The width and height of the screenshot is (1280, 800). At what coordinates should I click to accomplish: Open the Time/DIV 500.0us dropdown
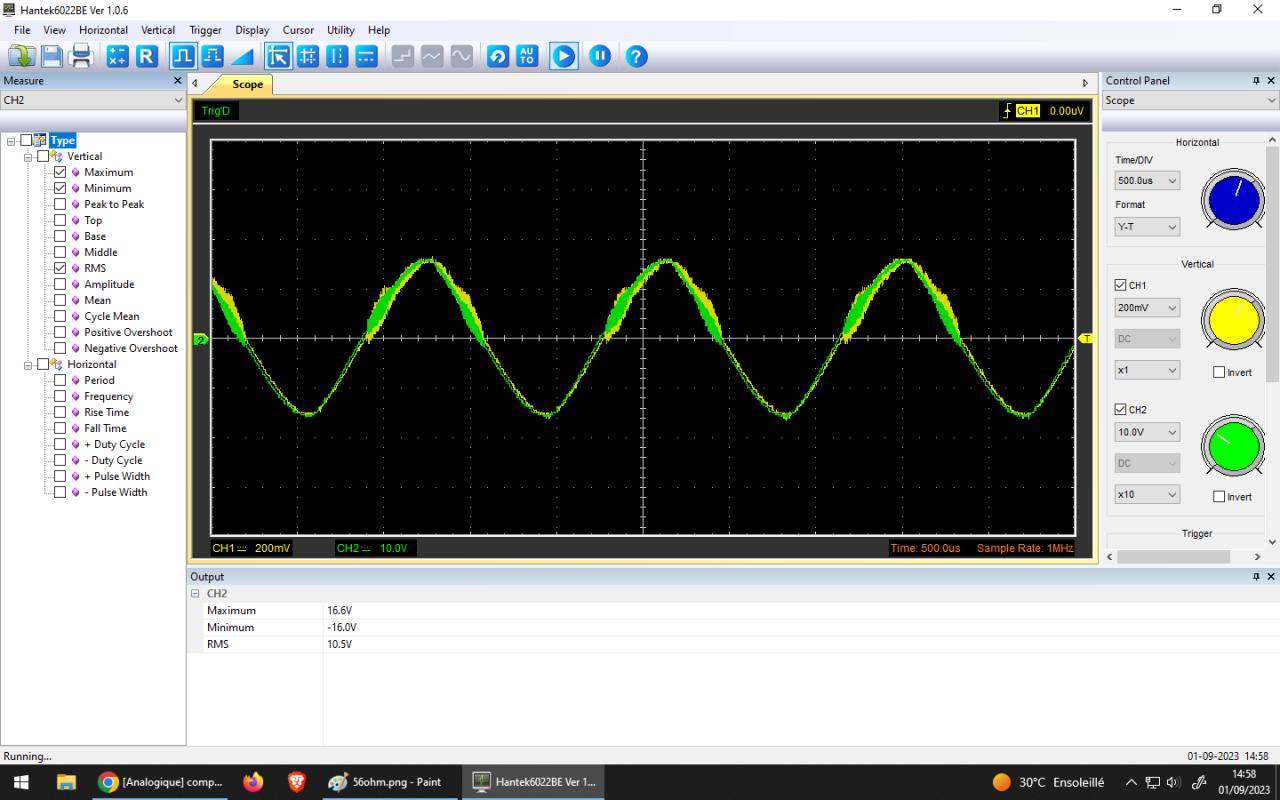(x=1147, y=181)
